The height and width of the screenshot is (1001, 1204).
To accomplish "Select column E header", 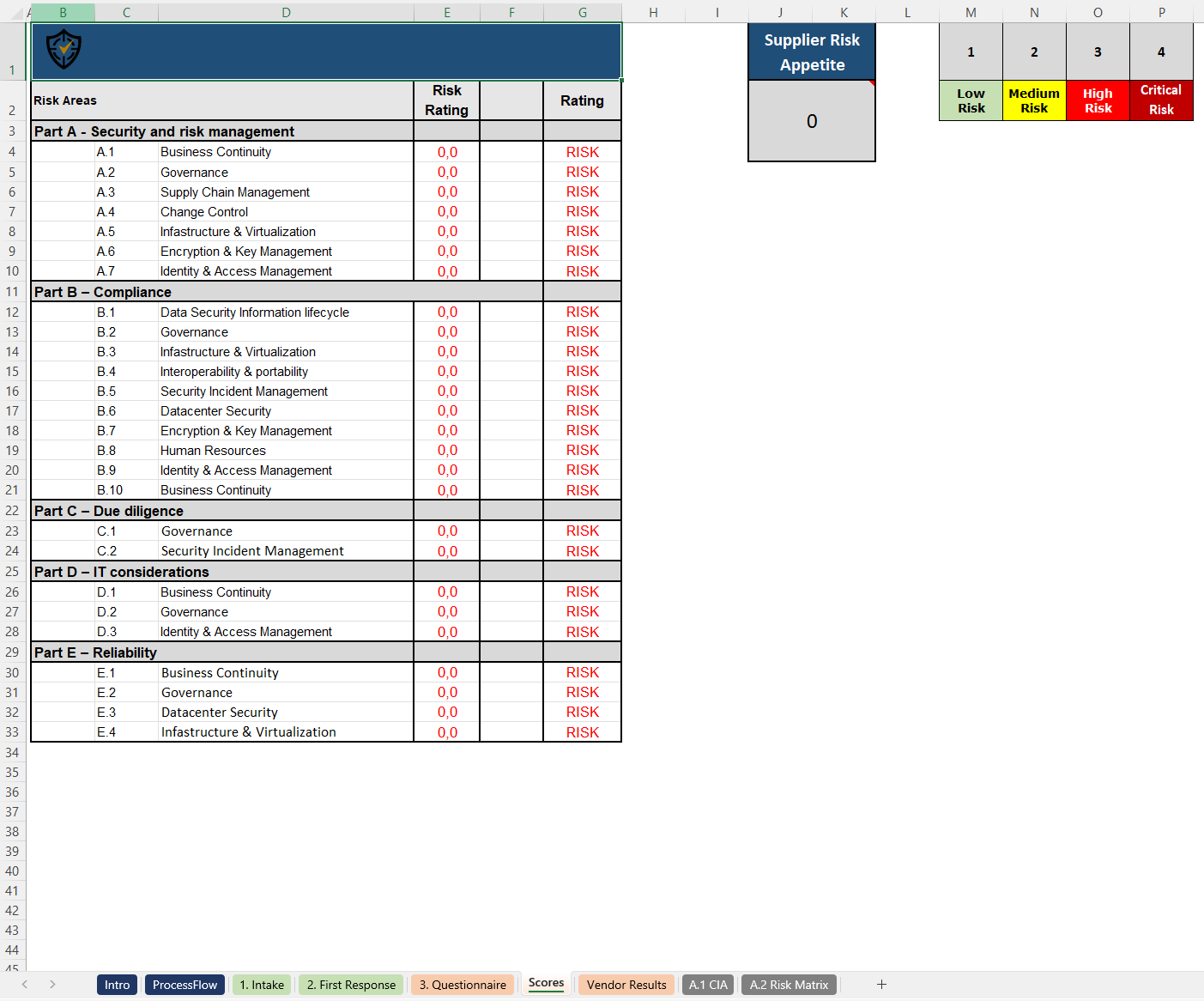I will click(x=446, y=12).
